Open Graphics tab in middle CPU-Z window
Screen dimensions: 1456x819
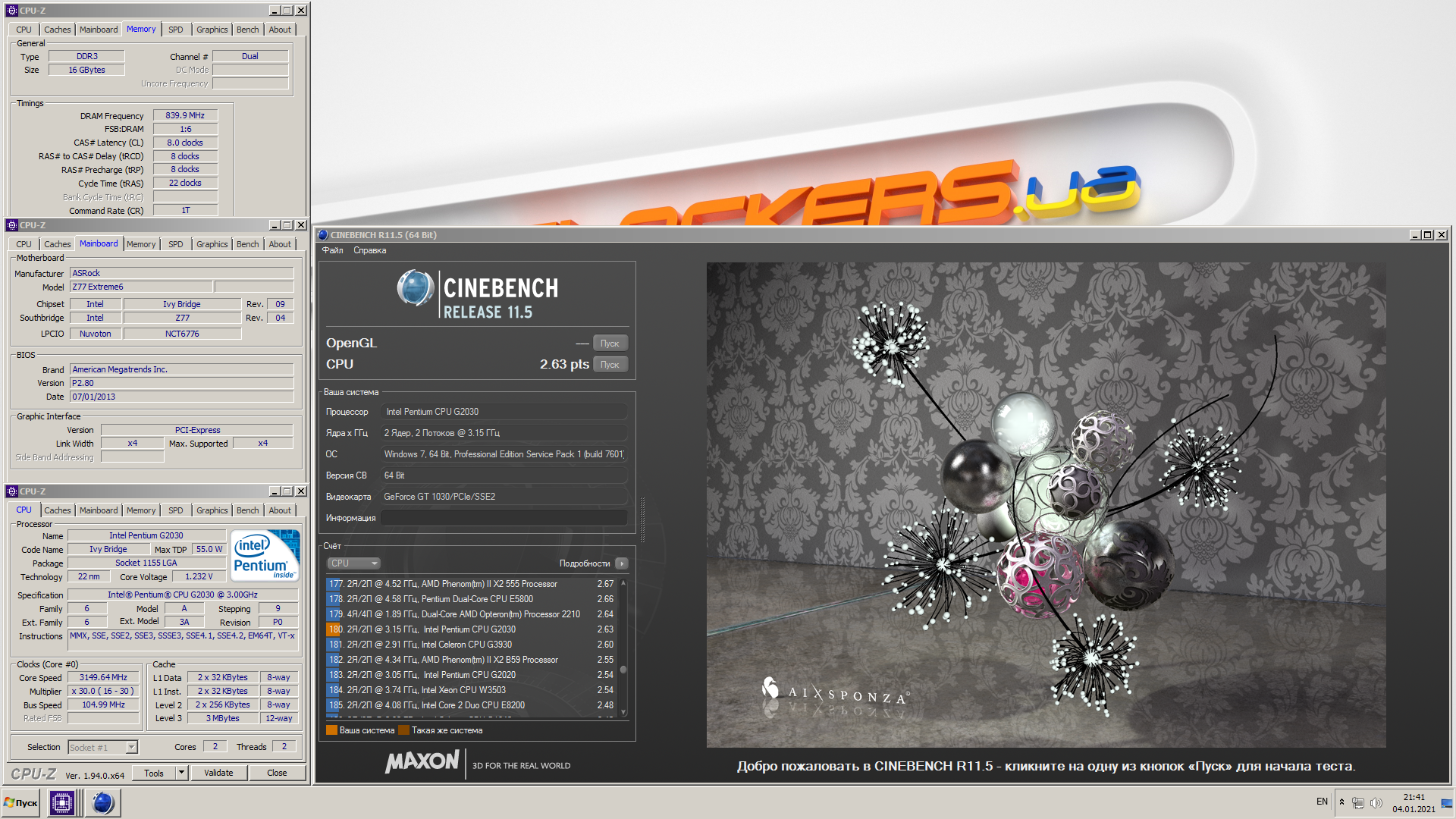(212, 244)
